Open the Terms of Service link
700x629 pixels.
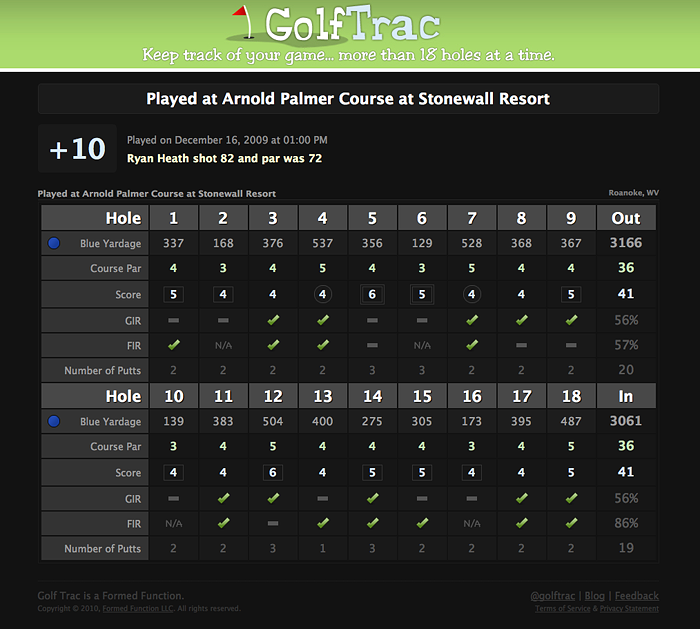tap(562, 608)
